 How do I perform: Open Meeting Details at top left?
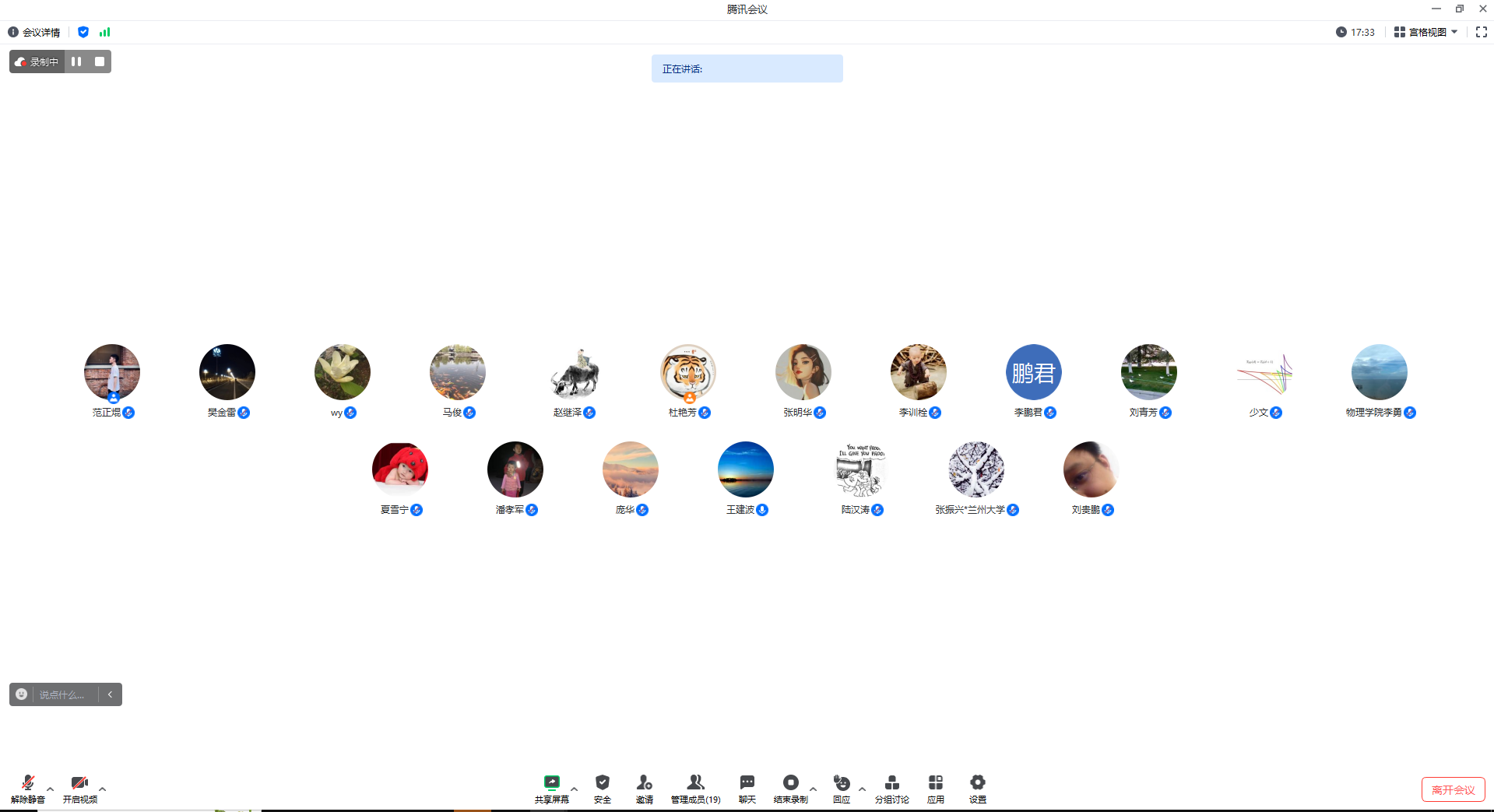click(34, 32)
